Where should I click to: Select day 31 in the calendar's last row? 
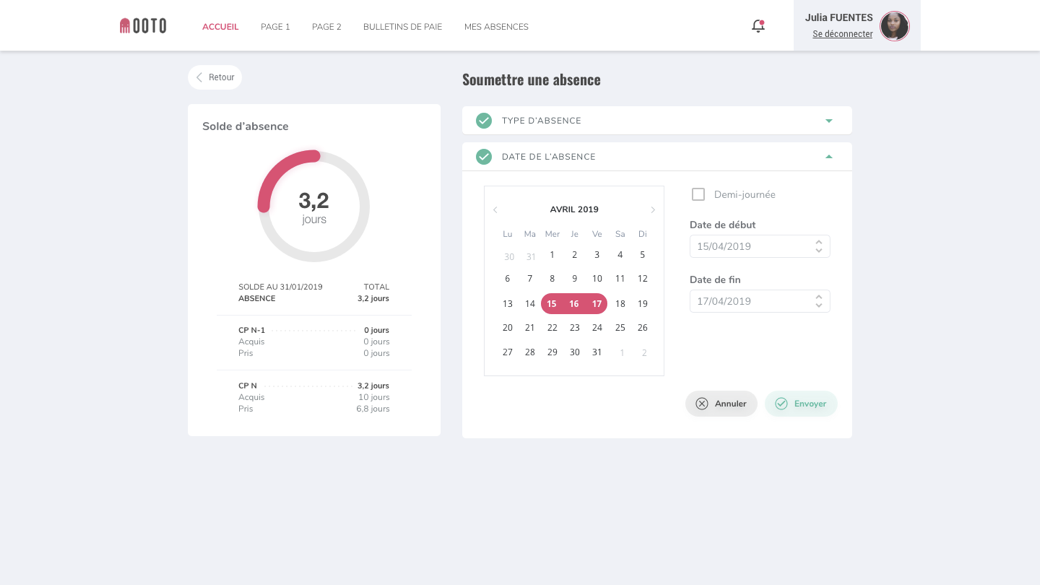tap(597, 352)
